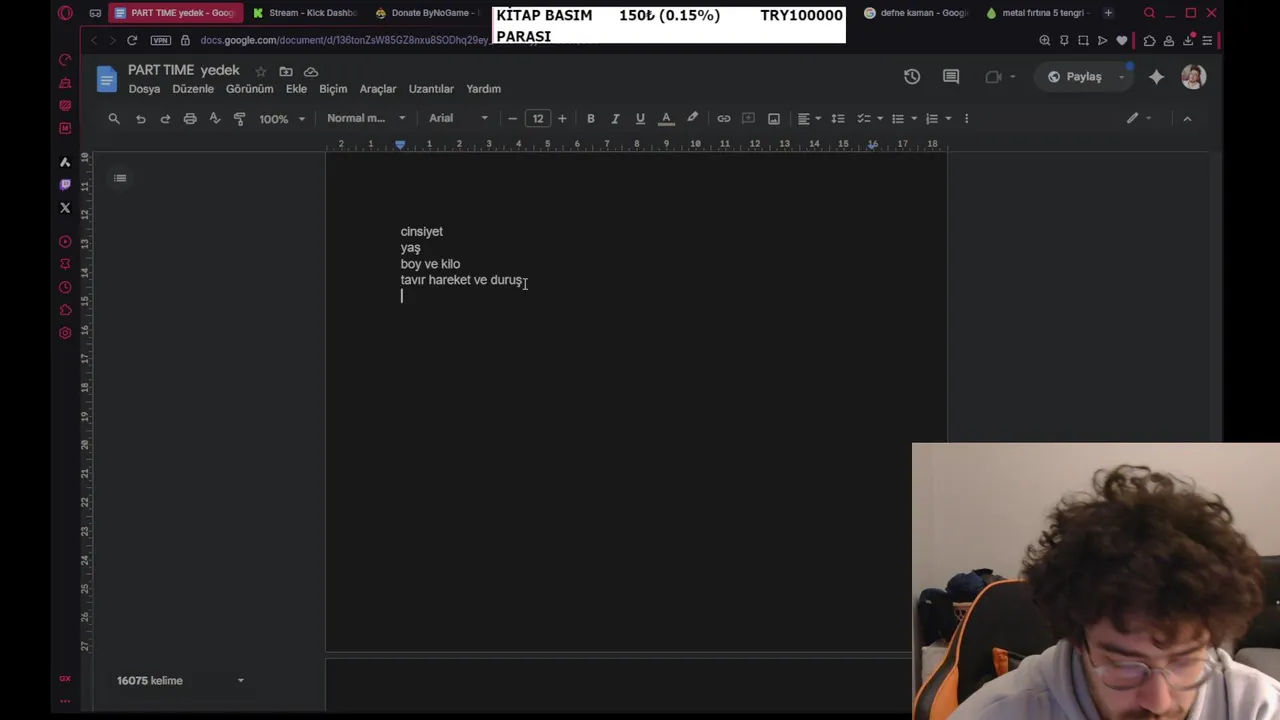Open the zoom level 100% dropdown
1280x720 pixels.
coord(282,118)
